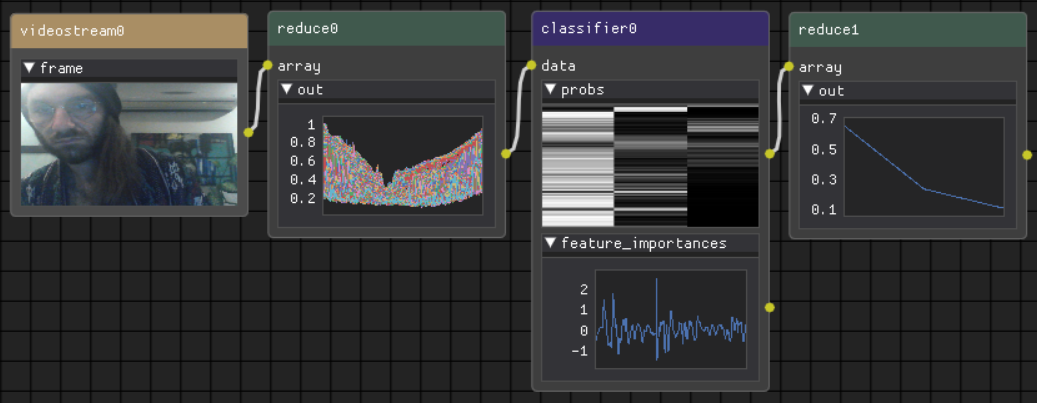1037x403 pixels.
Task: Click the probs heatmap display
Action: coord(650,167)
